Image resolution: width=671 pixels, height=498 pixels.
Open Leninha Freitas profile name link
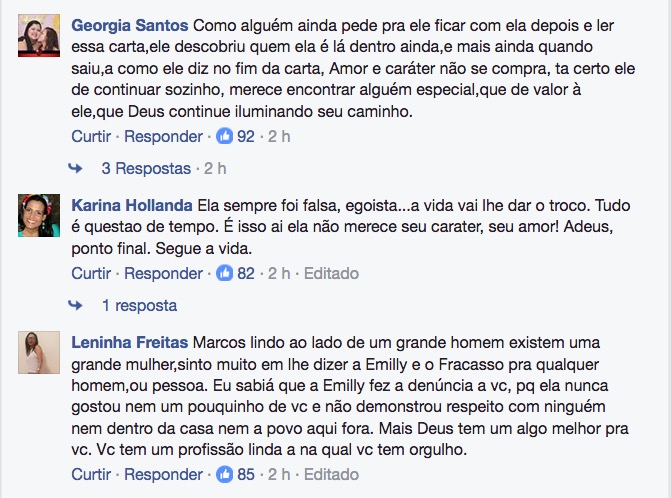[x=129, y=342]
